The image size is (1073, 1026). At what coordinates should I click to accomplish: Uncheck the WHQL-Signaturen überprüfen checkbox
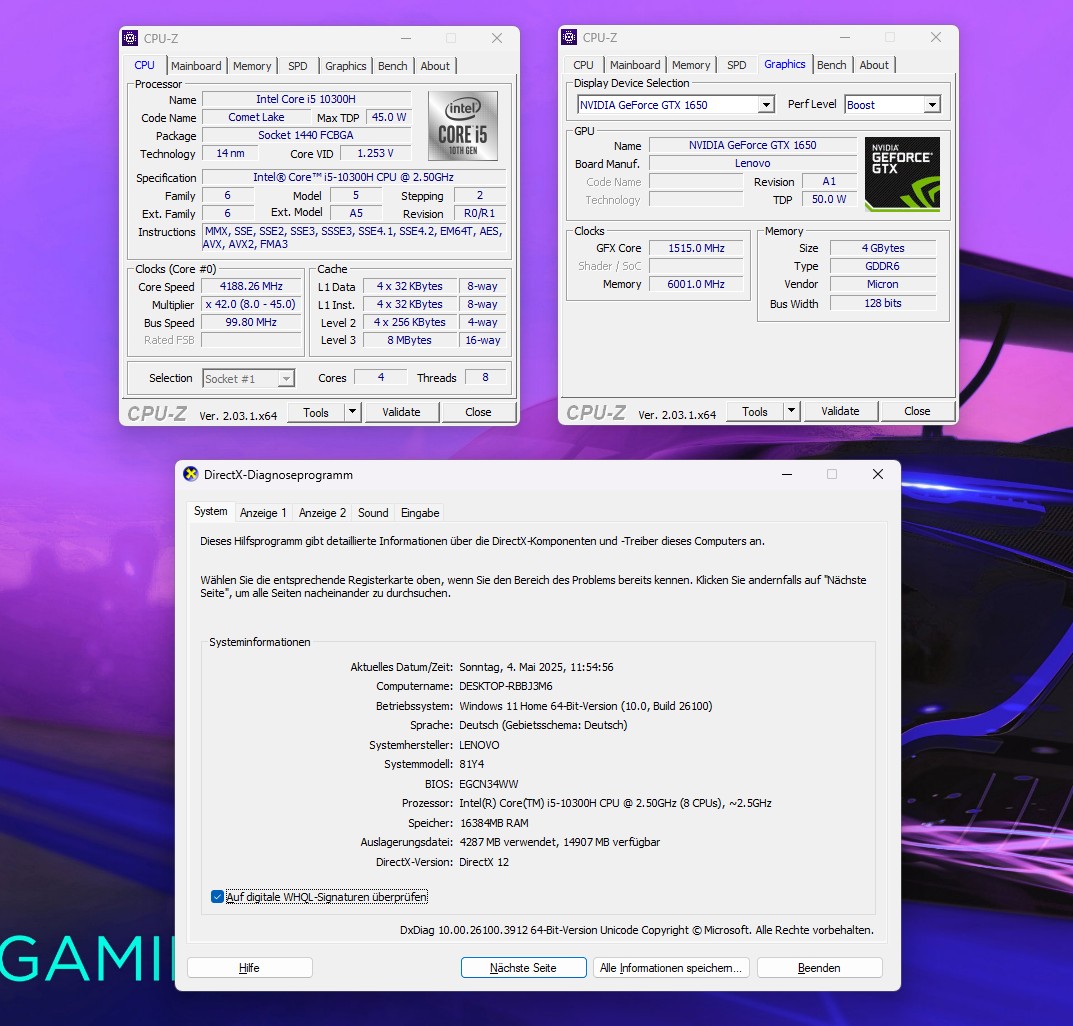point(217,897)
